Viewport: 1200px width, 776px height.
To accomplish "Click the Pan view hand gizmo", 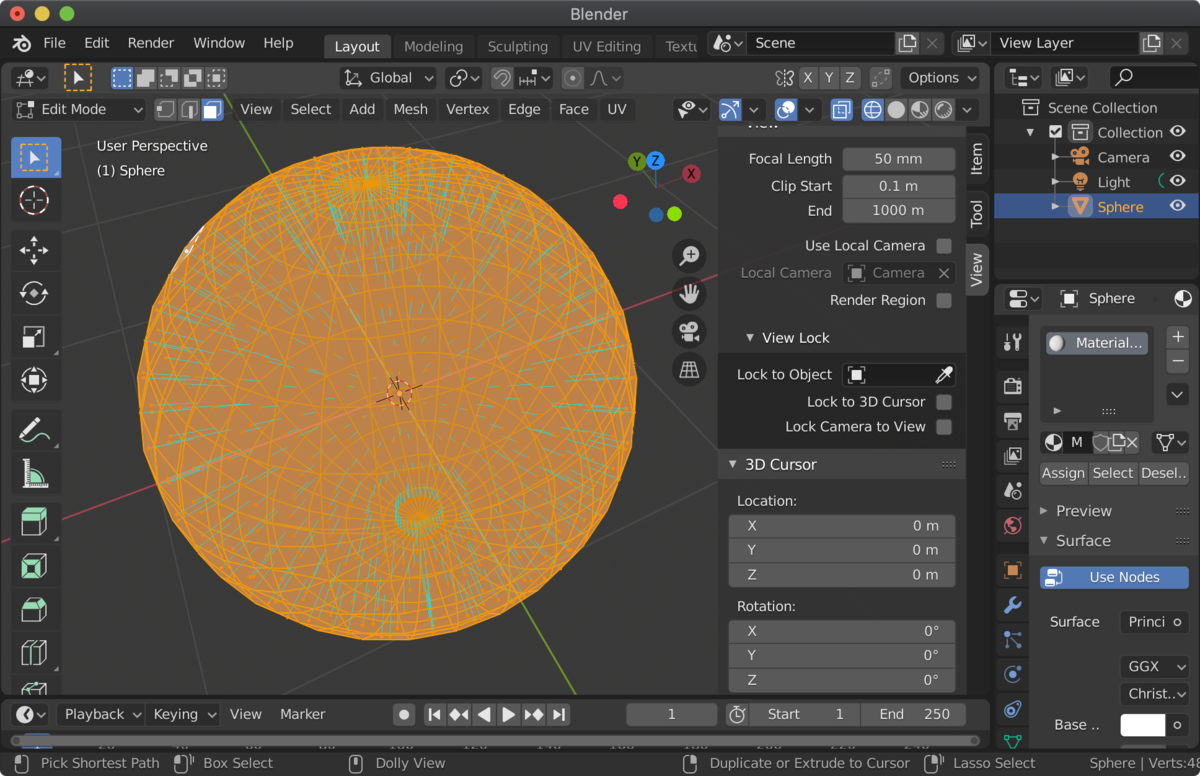I will tap(689, 294).
